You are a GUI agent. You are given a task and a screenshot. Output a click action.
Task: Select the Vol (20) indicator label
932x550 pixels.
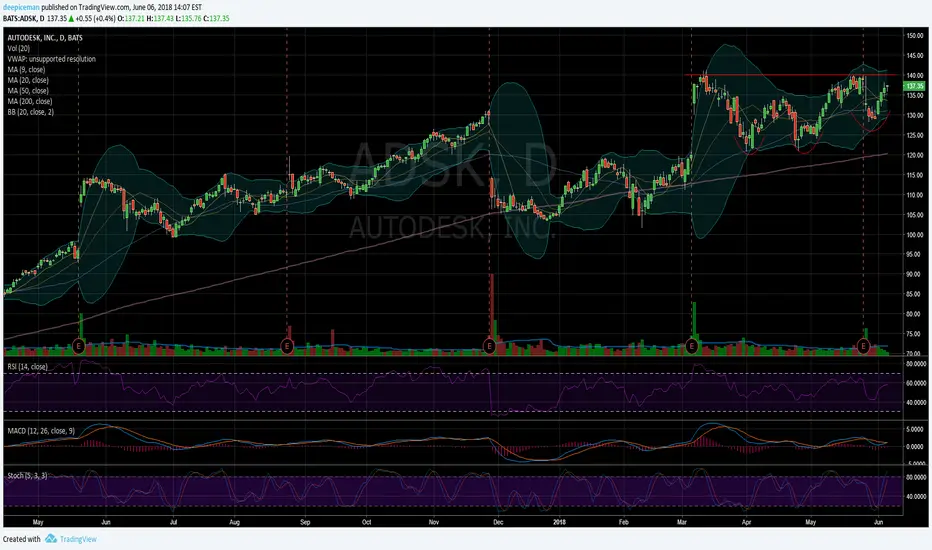pos(18,48)
